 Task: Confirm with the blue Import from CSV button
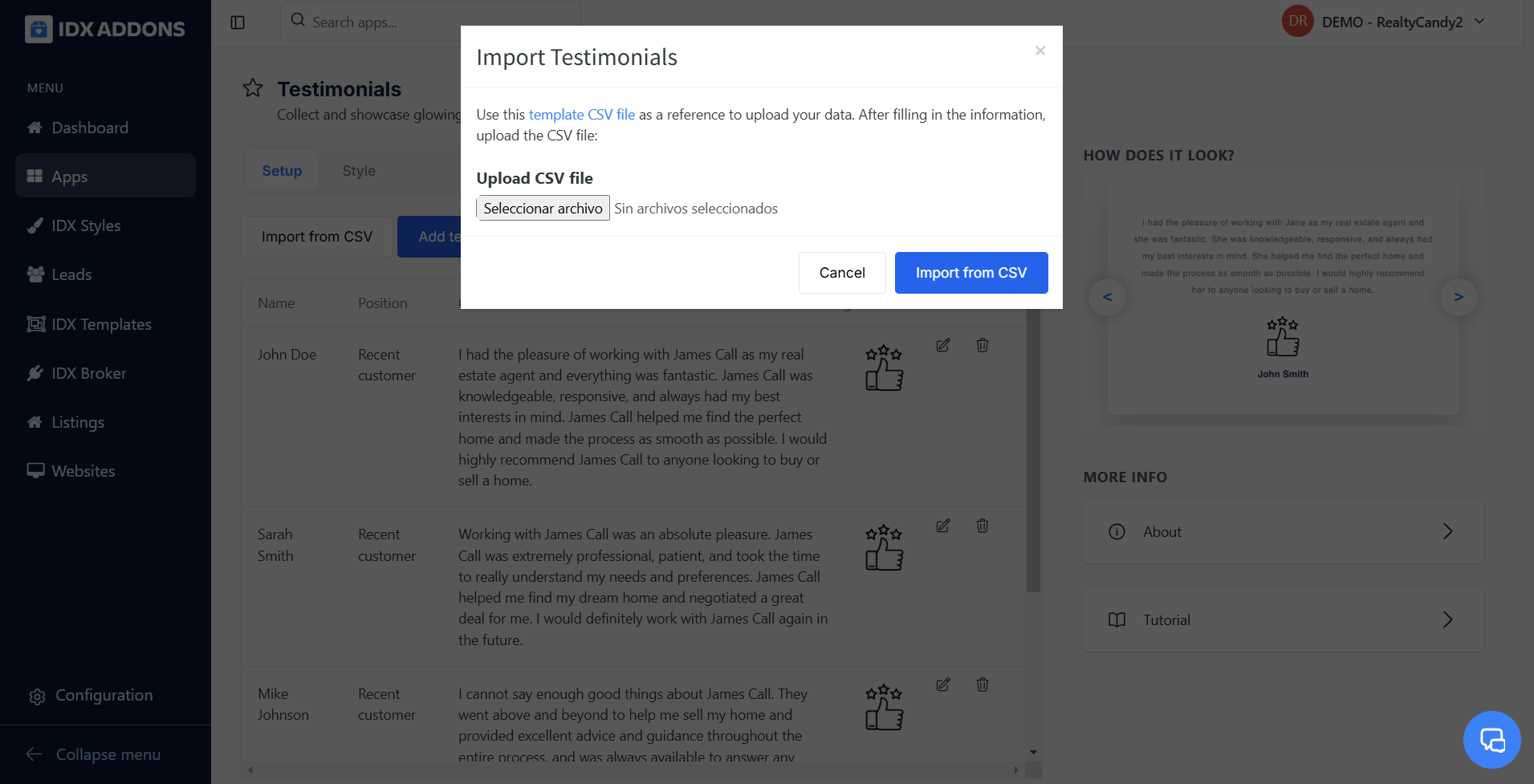point(970,273)
